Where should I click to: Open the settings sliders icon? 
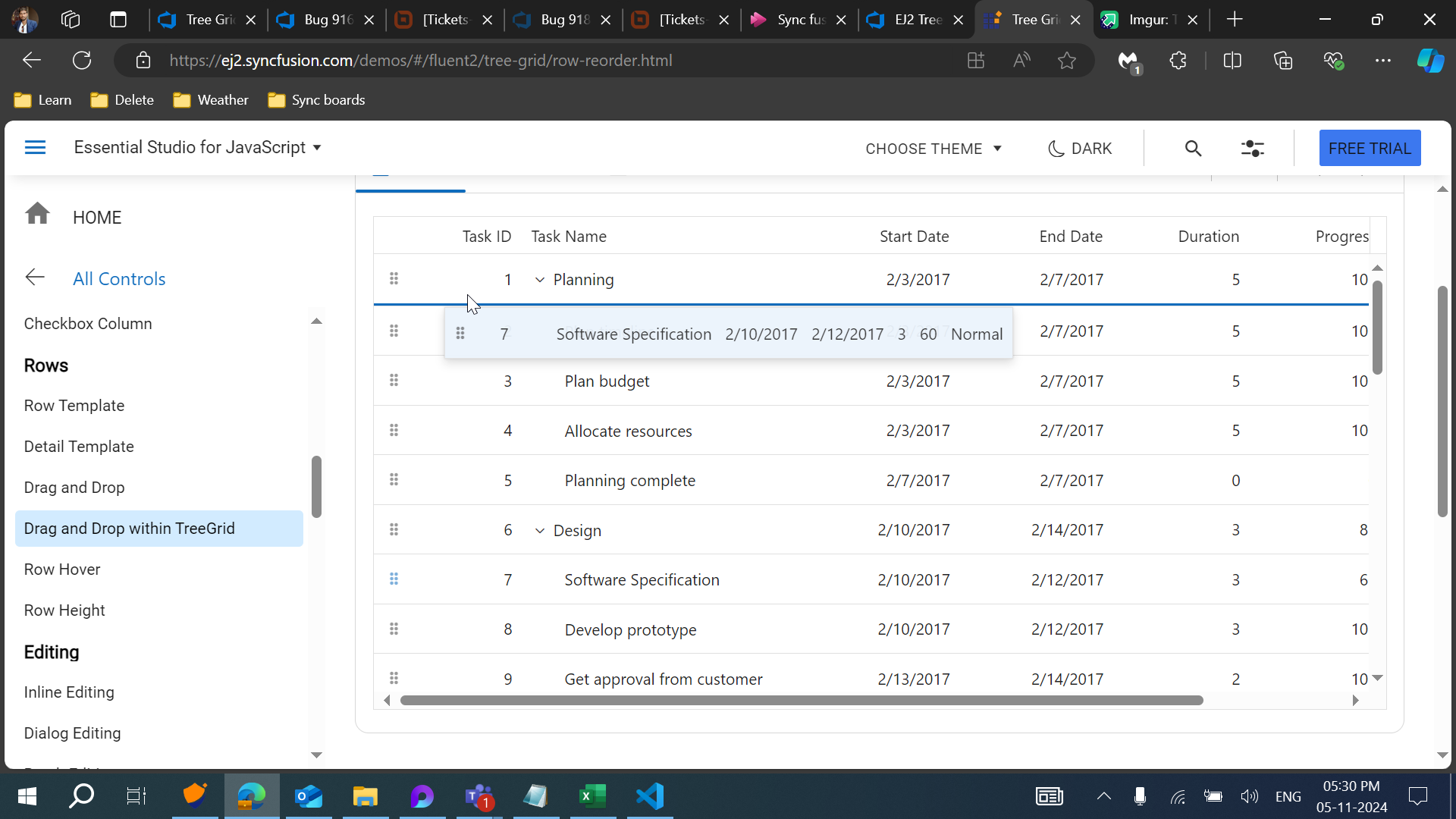point(1252,149)
